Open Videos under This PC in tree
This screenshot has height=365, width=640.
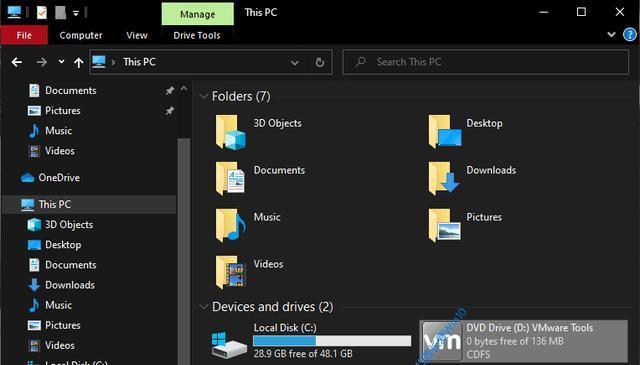(x=60, y=345)
